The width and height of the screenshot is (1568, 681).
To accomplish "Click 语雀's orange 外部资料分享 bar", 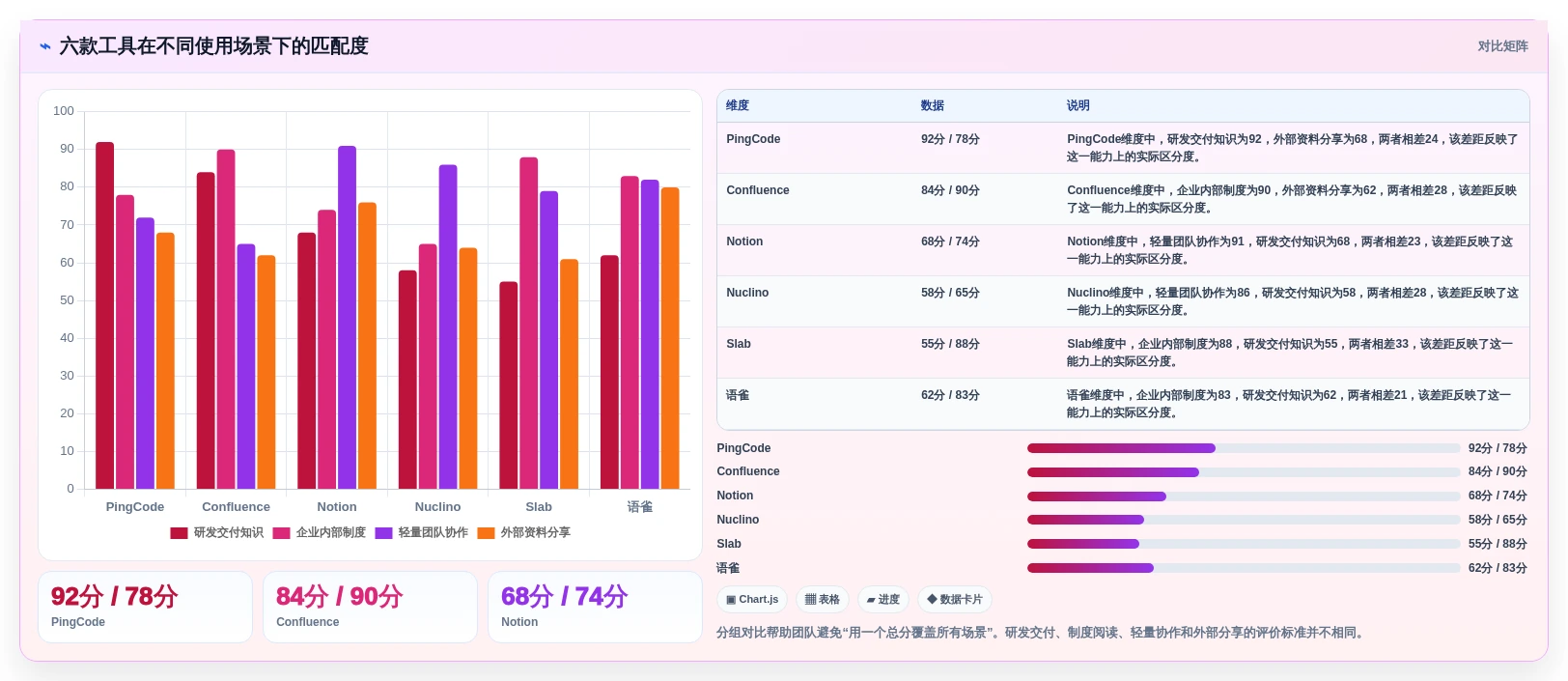I will point(670,338).
